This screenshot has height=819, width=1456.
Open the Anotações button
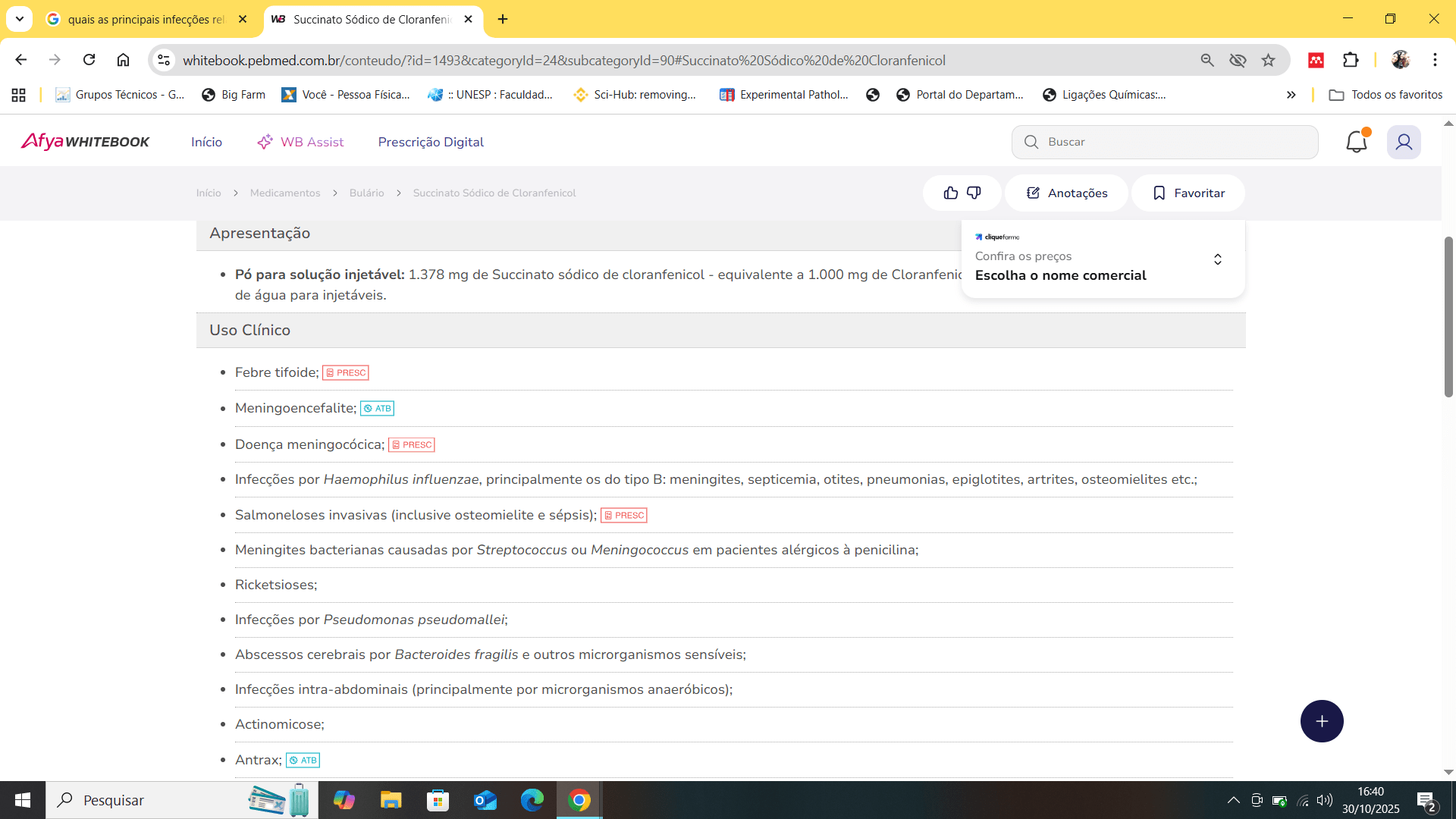pos(1066,193)
